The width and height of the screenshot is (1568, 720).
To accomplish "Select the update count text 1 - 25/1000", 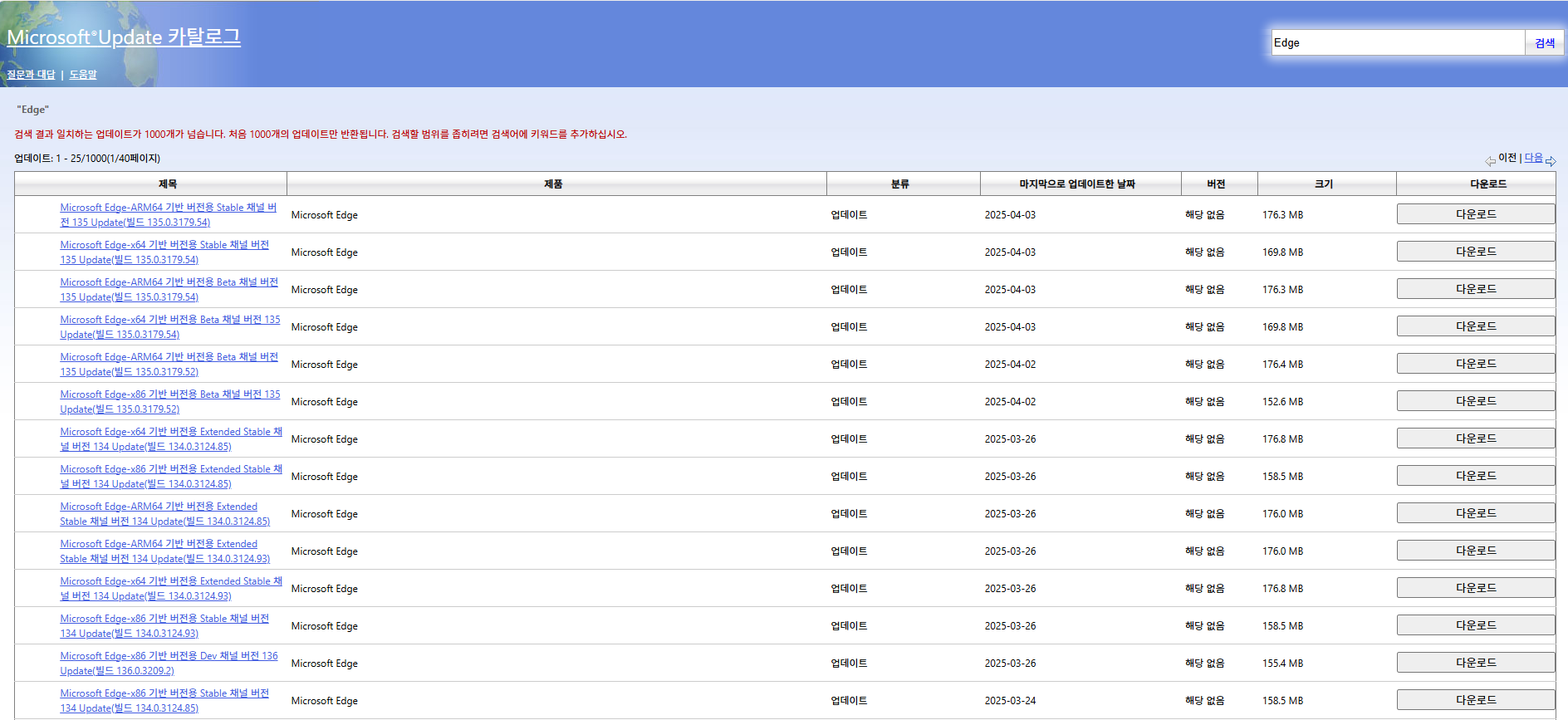I will [x=87, y=159].
